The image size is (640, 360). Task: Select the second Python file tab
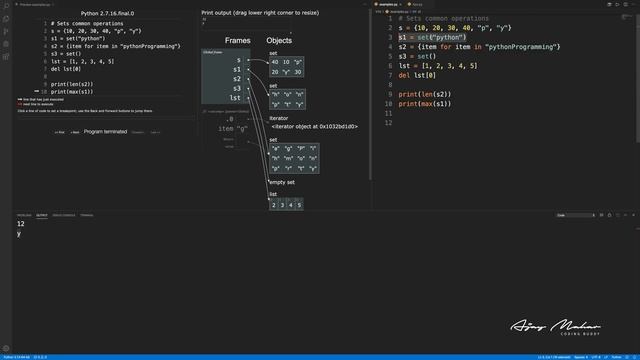415,4
